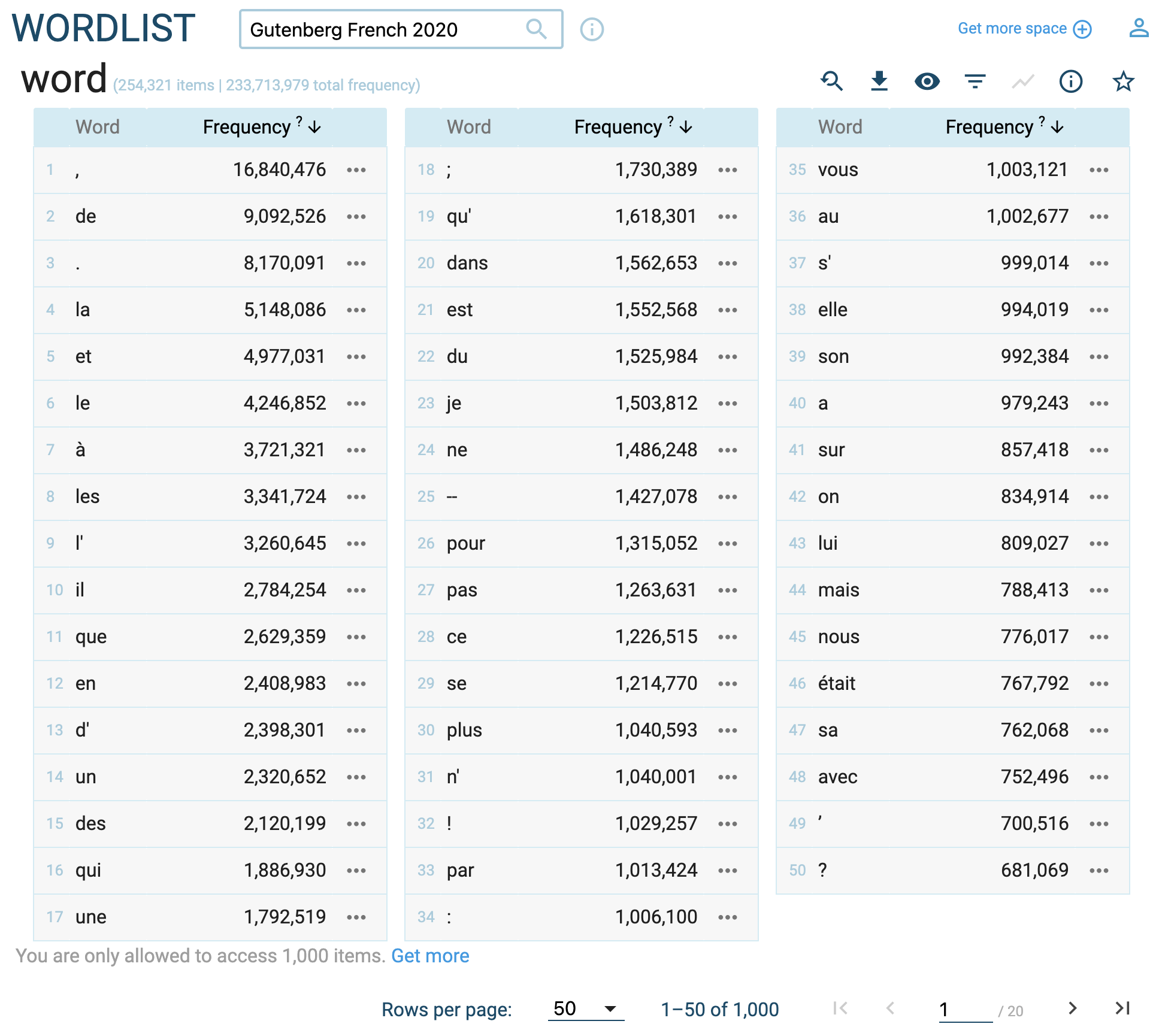
Task: Open the three-dot menu for 'pour' row
Action: (728, 544)
